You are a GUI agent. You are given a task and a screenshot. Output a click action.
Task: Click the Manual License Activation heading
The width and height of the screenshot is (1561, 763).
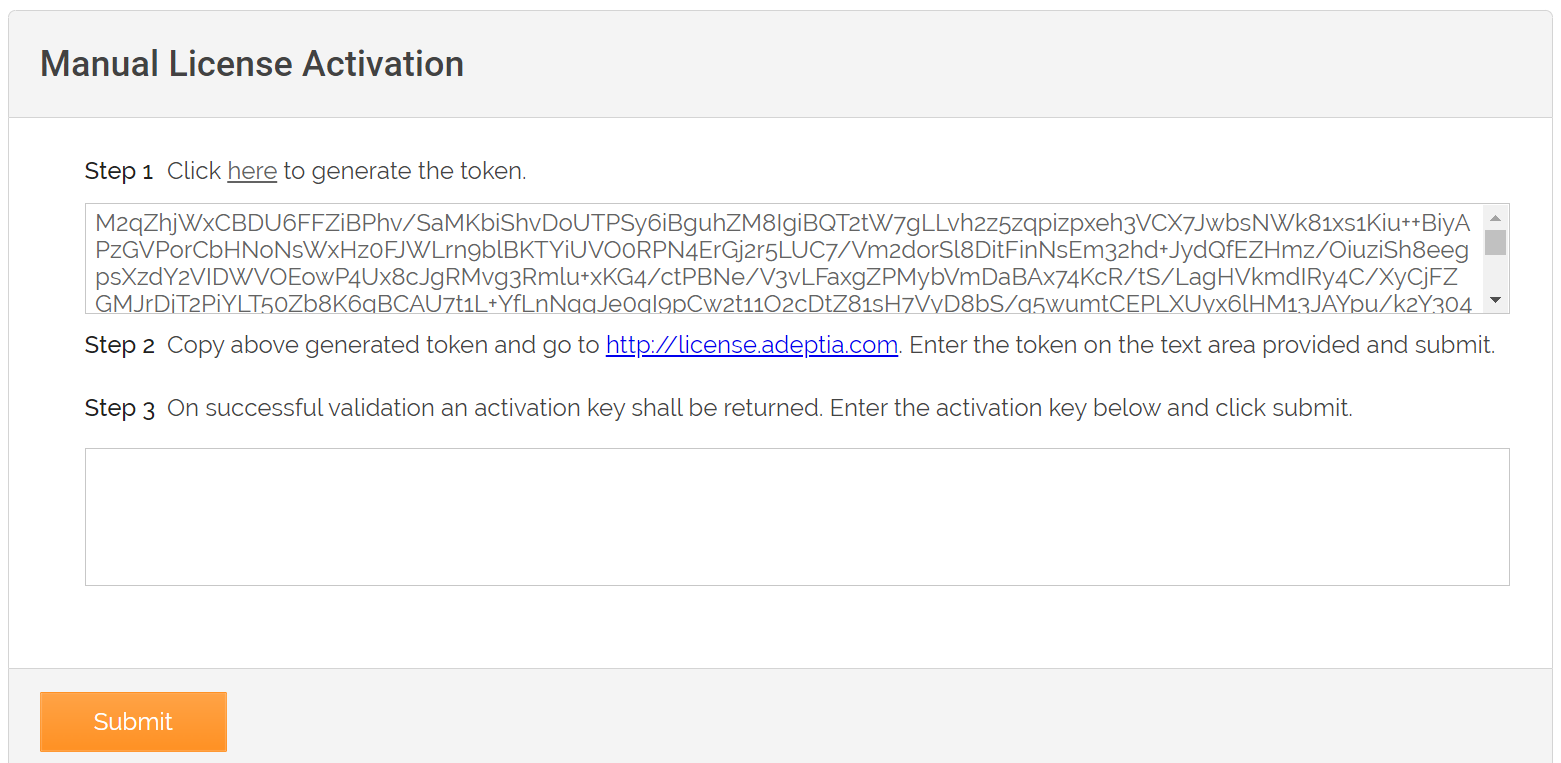[x=252, y=64]
